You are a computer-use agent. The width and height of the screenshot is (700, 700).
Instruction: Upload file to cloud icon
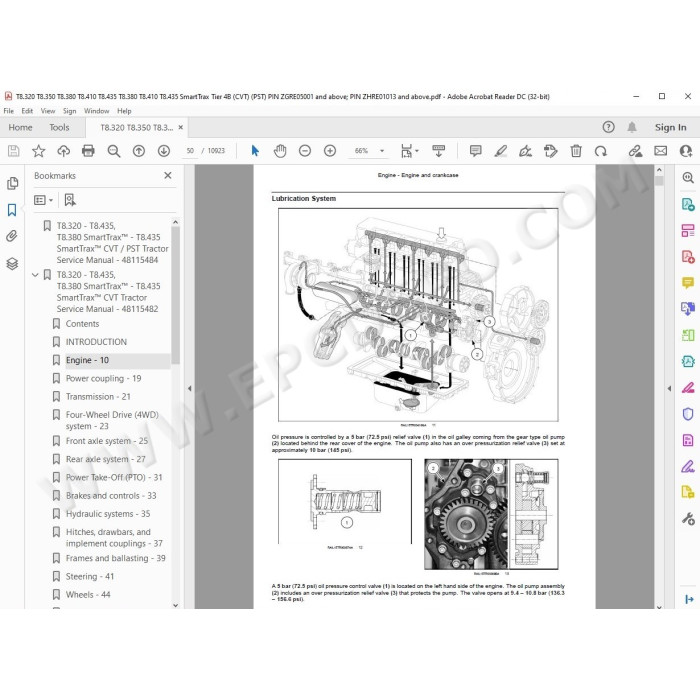click(63, 151)
